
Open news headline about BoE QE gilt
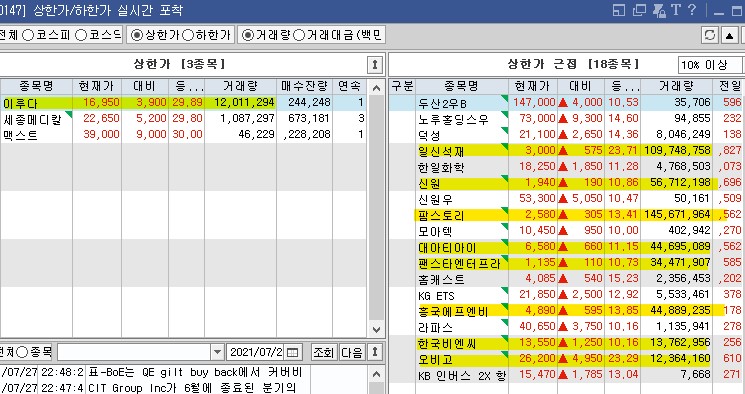pyautogui.click(x=195, y=372)
